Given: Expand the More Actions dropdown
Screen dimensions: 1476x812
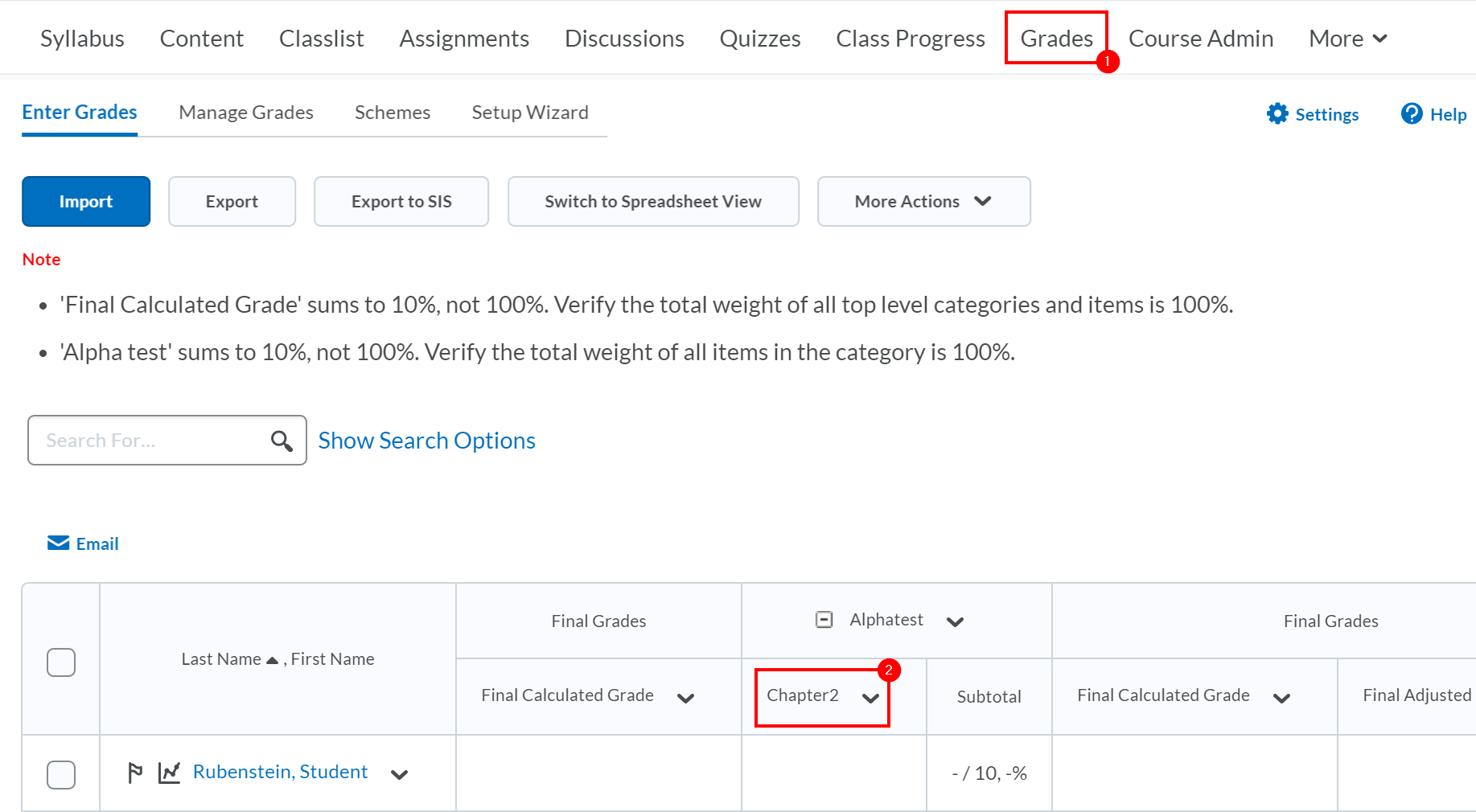Looking at the screenshot, I should pos(923,201).
